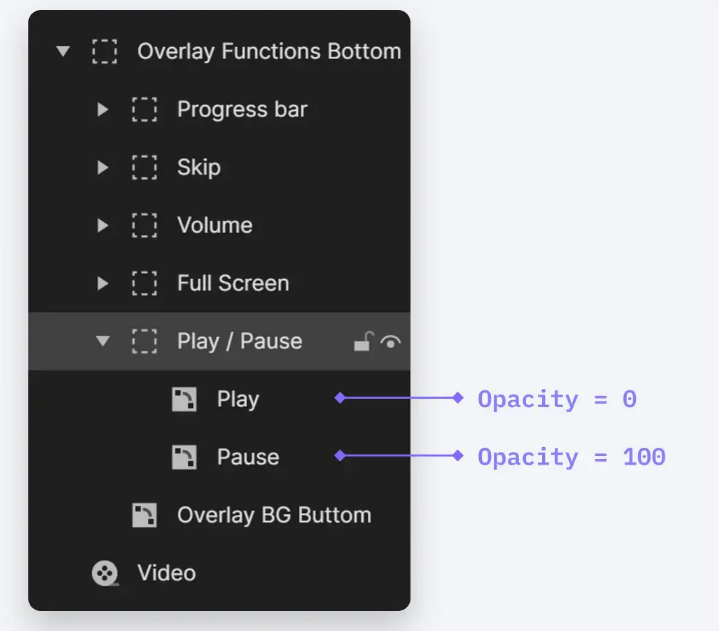Viewport: 719px width, 631px height.
Task: Select the Play layer name
Action: pyautogui.click(x=238, y=400)
